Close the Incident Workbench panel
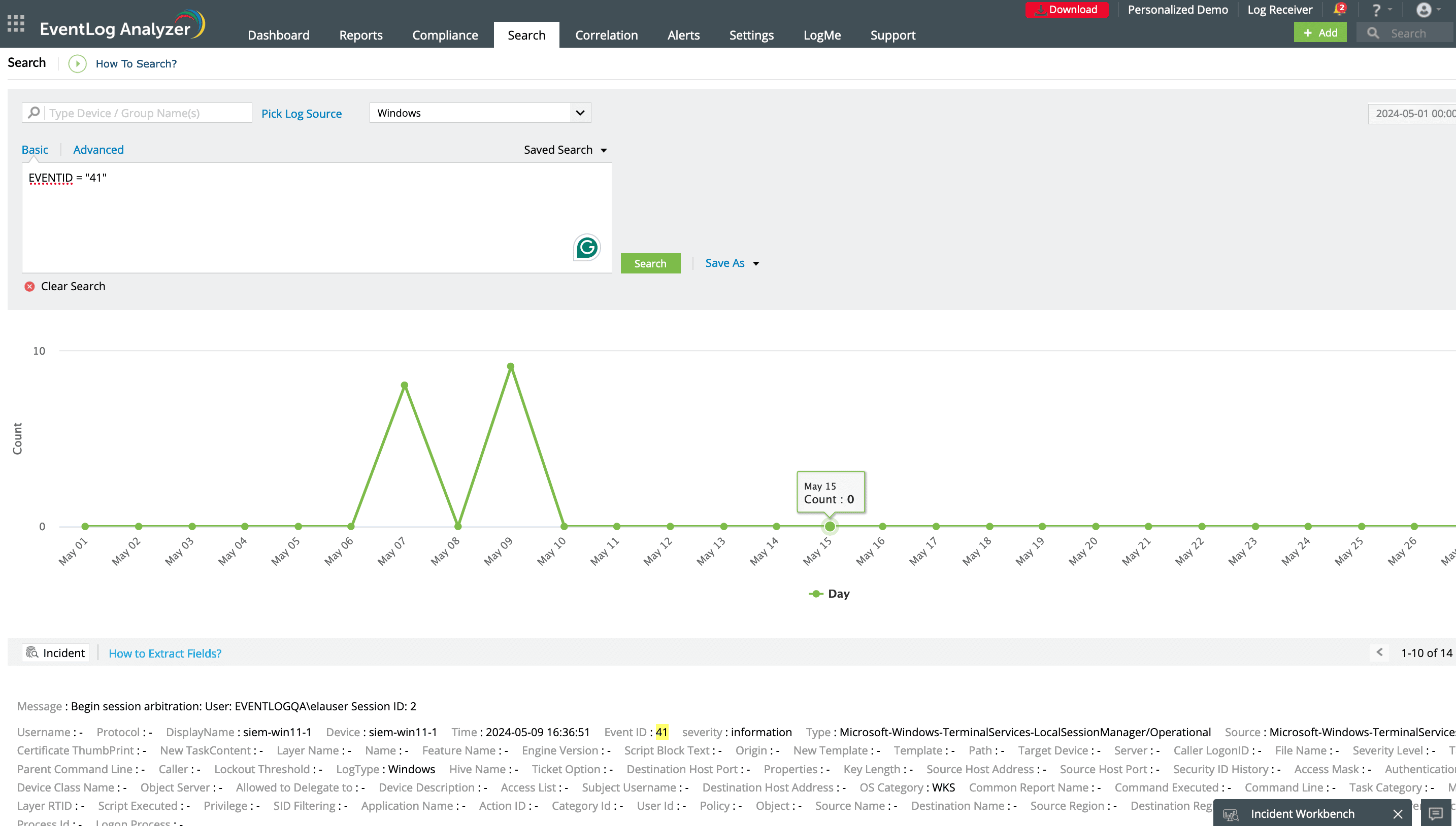This screenshot has height=826, width=1456. point(1398,814)
